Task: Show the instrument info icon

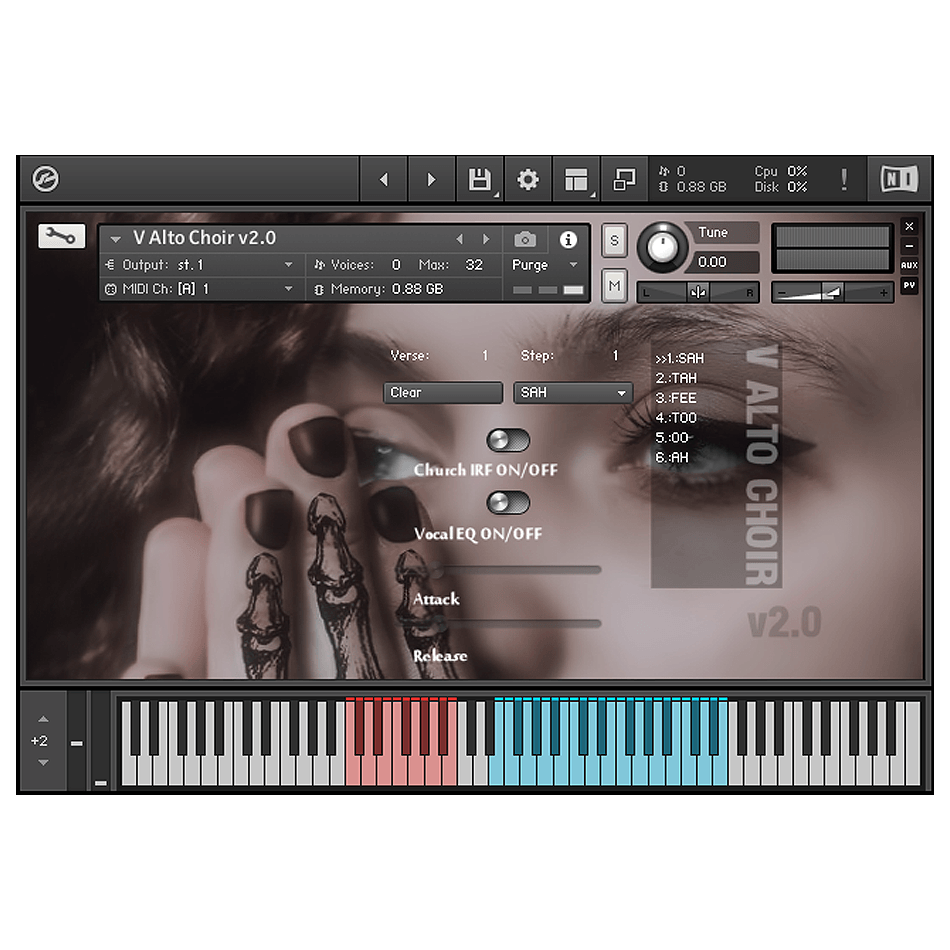Action: [x=568, y=239]
